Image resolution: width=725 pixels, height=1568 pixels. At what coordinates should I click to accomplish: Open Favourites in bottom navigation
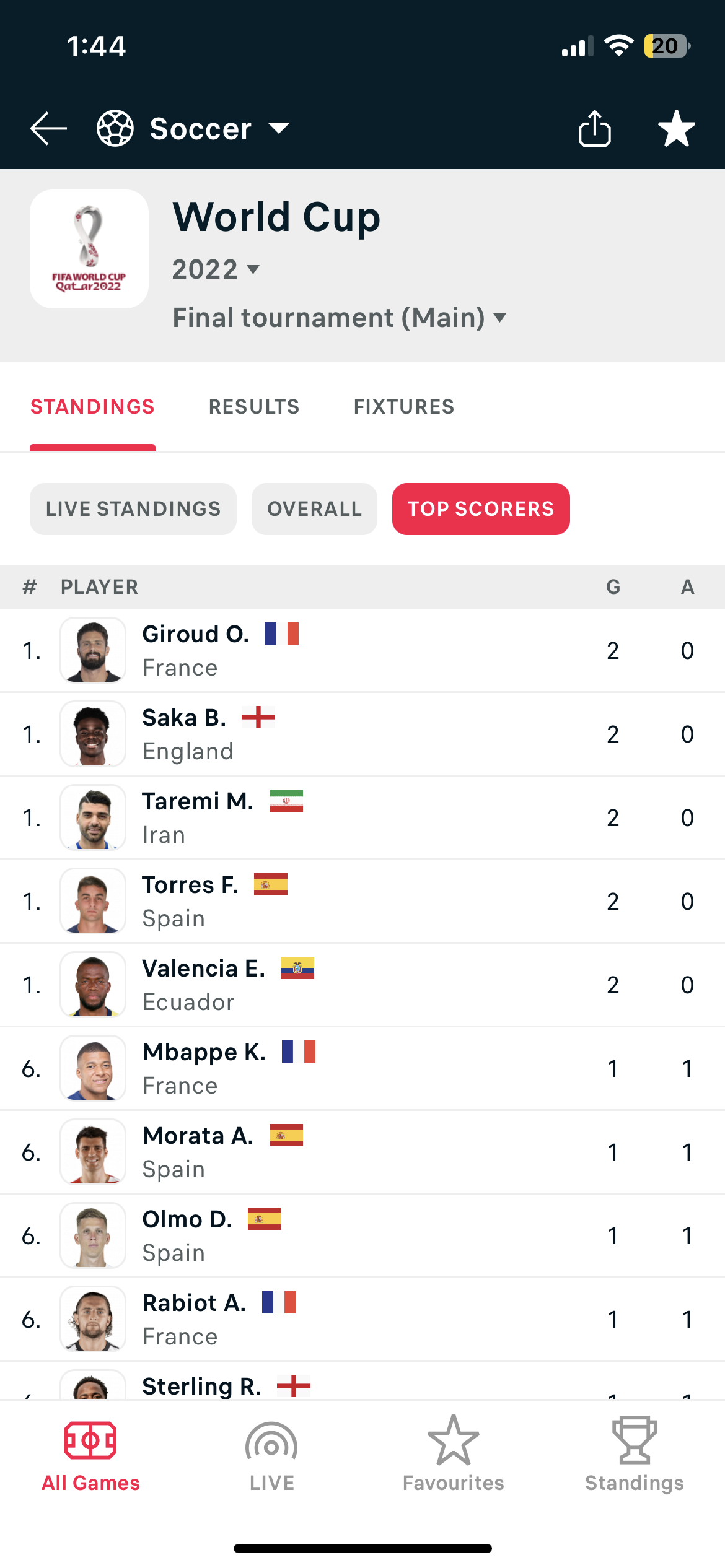[x=453, y=1455]
